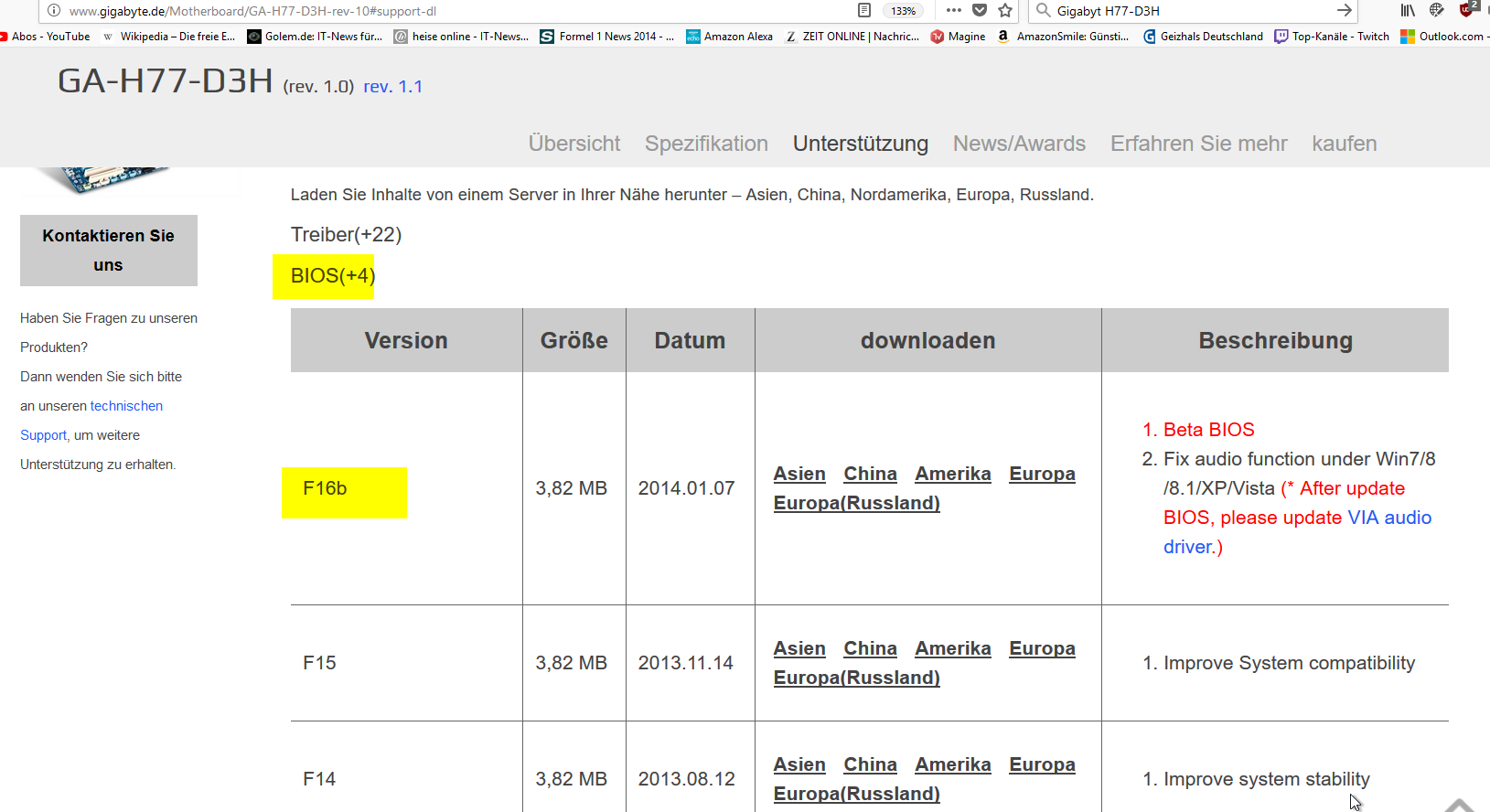Expand the Treiber(+22) section
1490x812 pixels.
[346, 235]
